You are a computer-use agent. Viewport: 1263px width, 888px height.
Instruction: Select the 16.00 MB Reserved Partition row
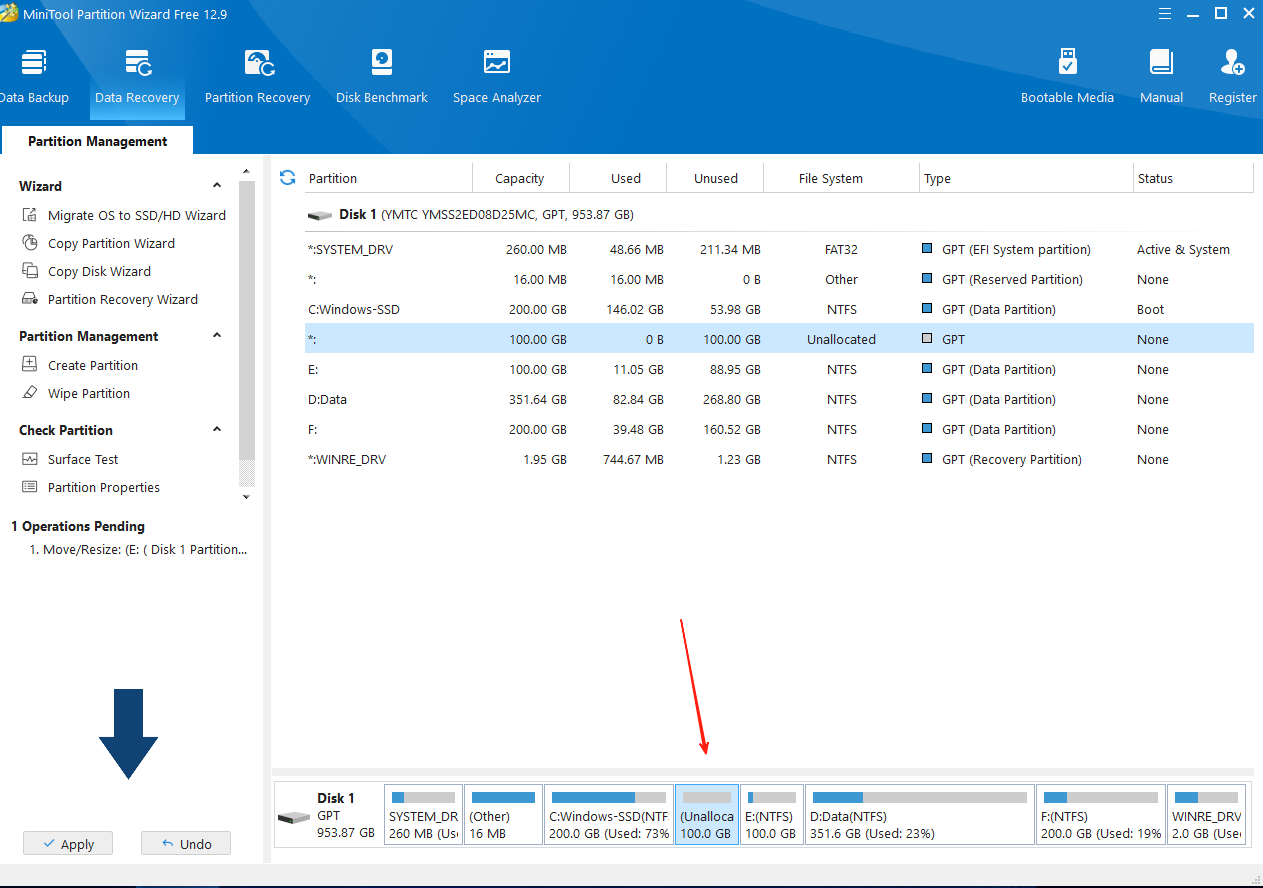click(779, 279)
